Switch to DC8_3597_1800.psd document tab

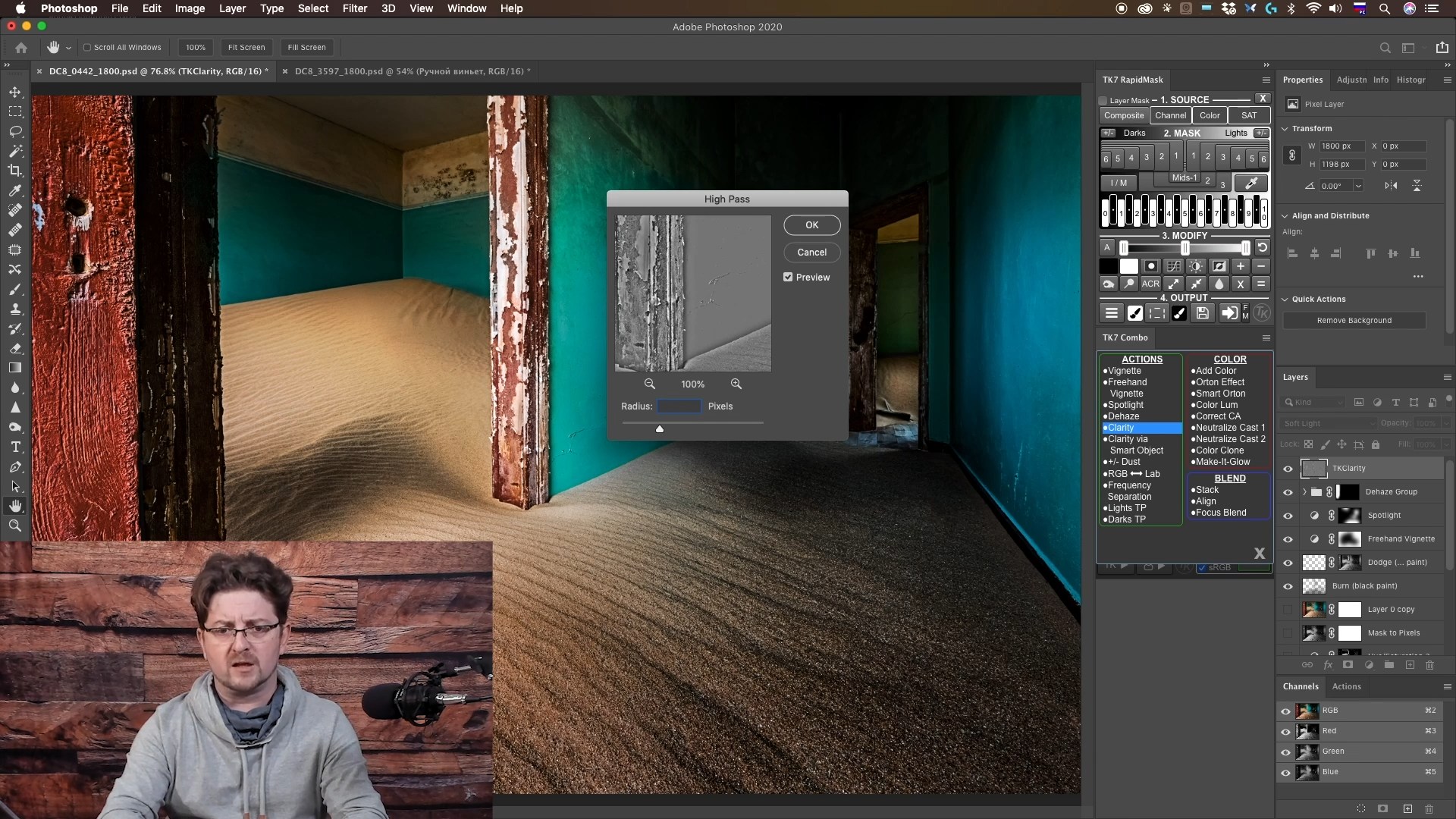point(413,71)
